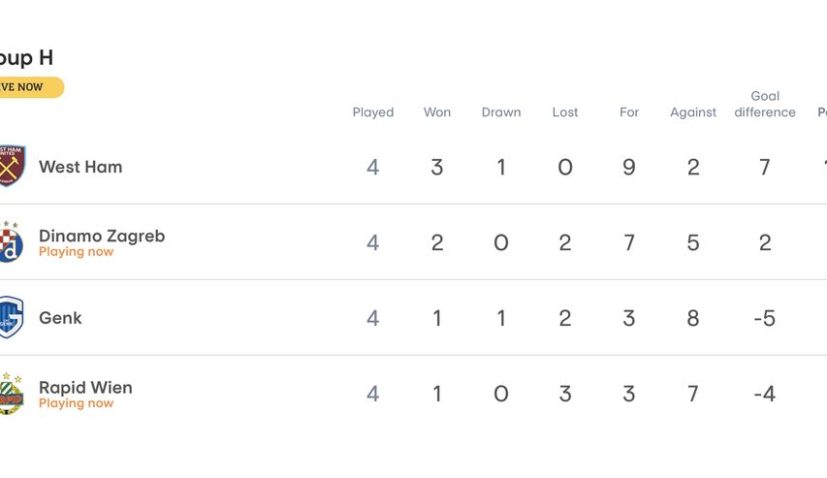The height and width of the screenshot is (478, 827).
Task: Click the Dinamo Zagreb club crest
Action: [x=10, y=242]
